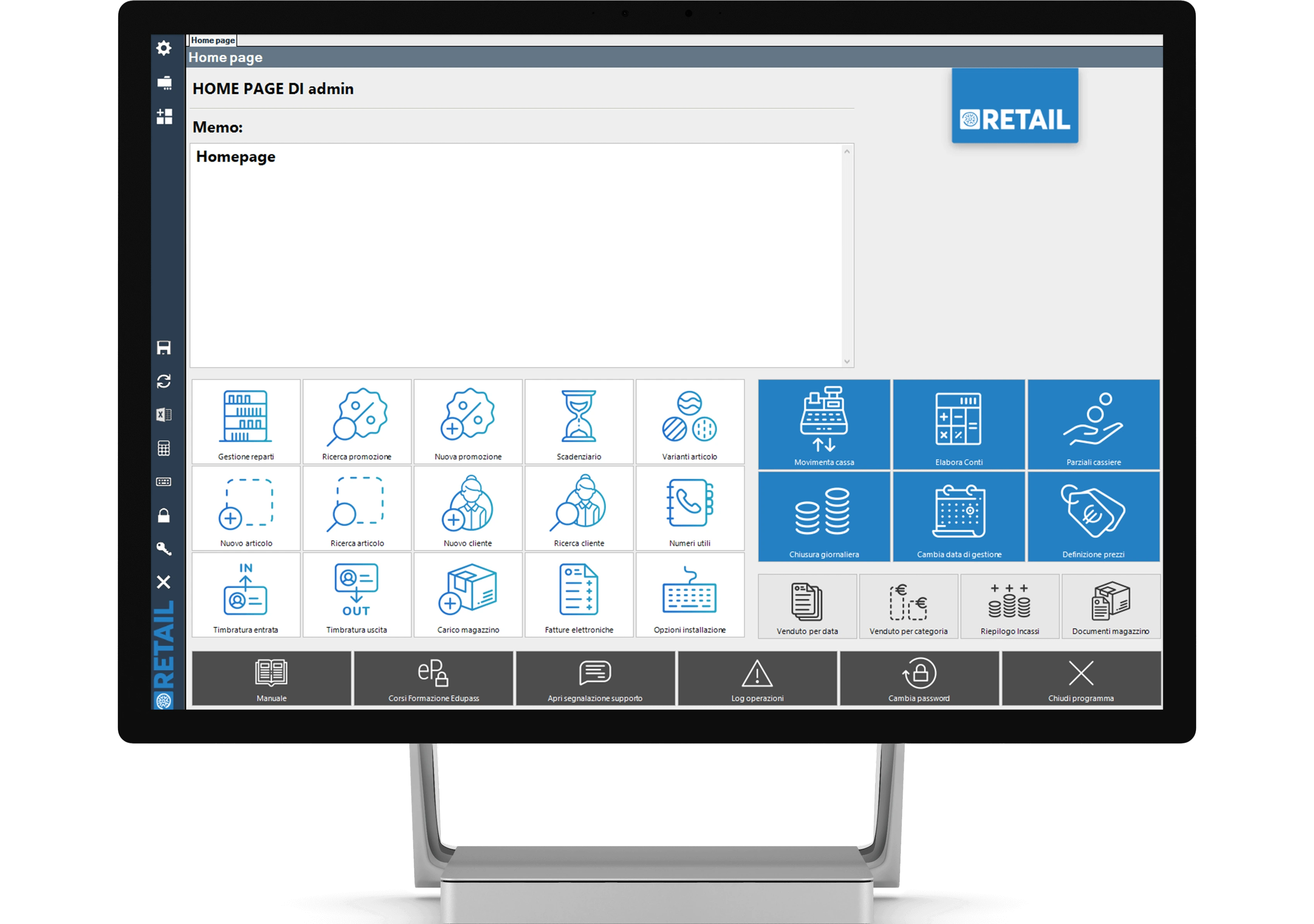Open Numeri utili phone book
Image resolution: width=1314 pixels, height=924 pixels.
690,508
